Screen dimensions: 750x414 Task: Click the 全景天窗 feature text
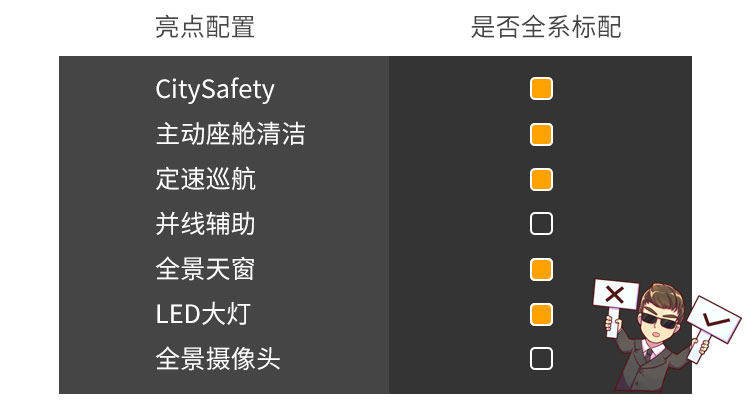point(205,269)
